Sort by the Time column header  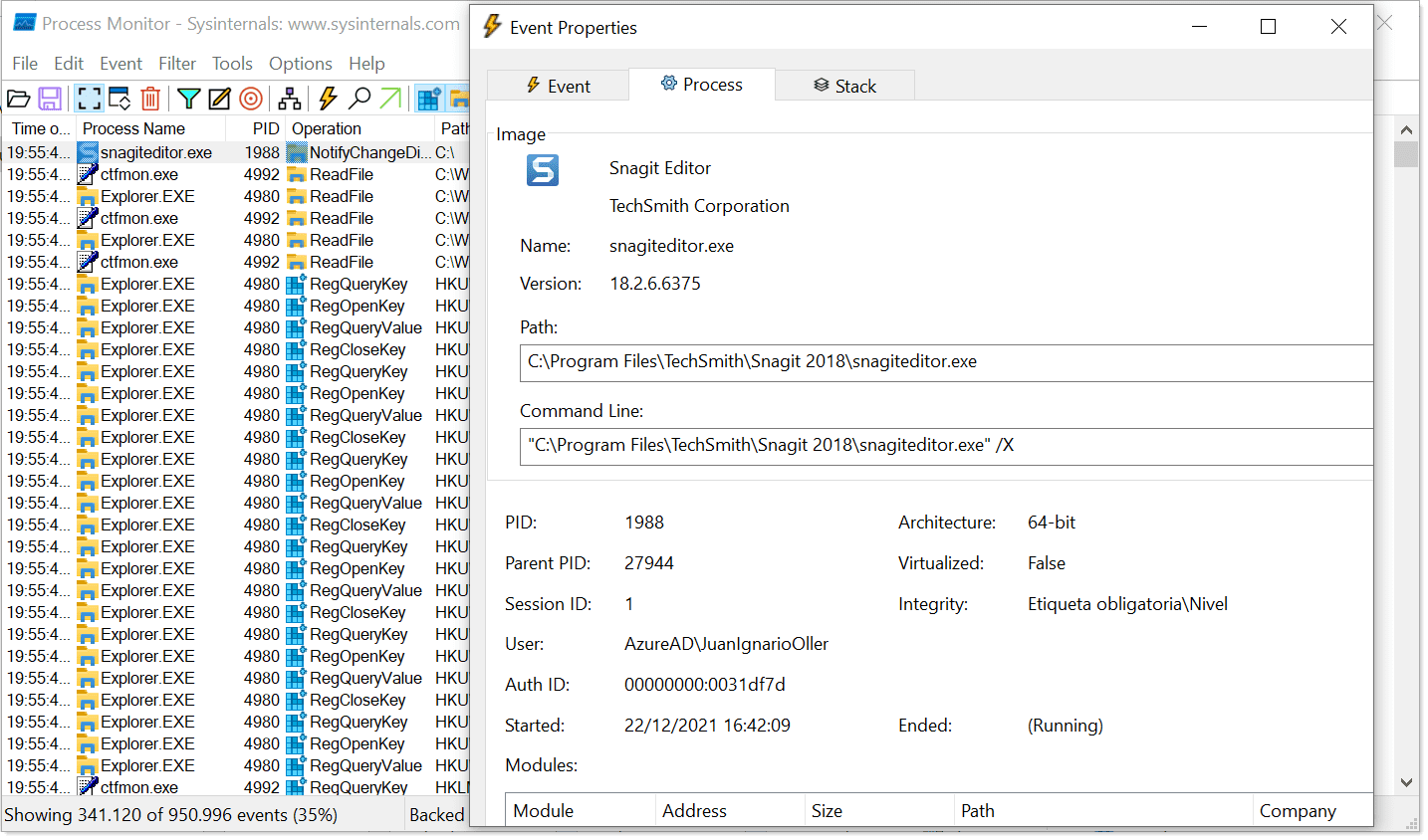pos(40,128)
